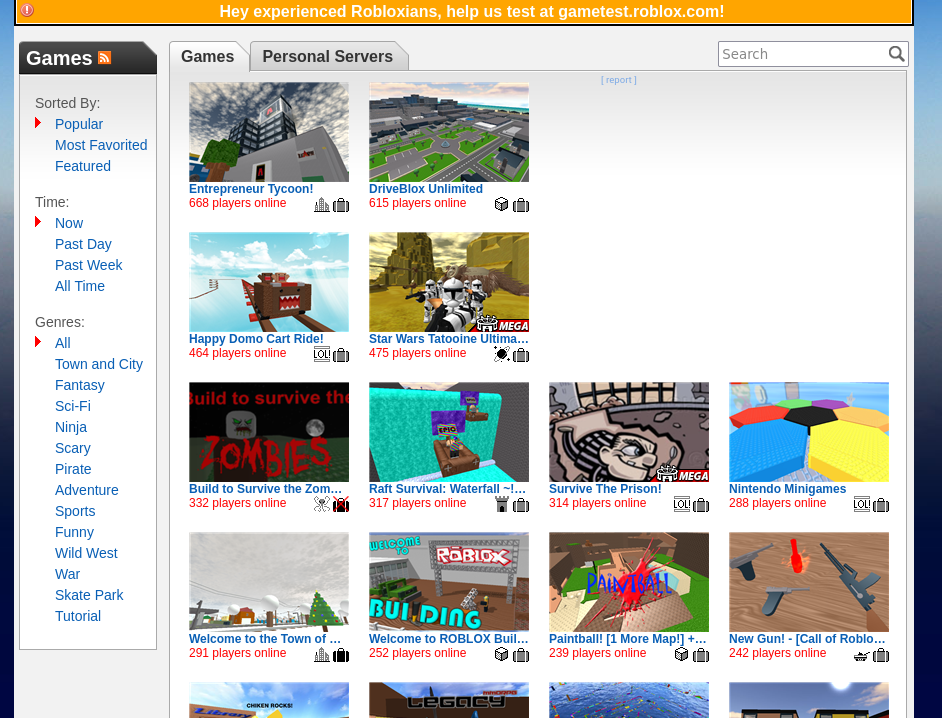Switch to the Personal Servers tab
Screen dimensions: 942x718
pyautogui.click(x=327, y=56)
